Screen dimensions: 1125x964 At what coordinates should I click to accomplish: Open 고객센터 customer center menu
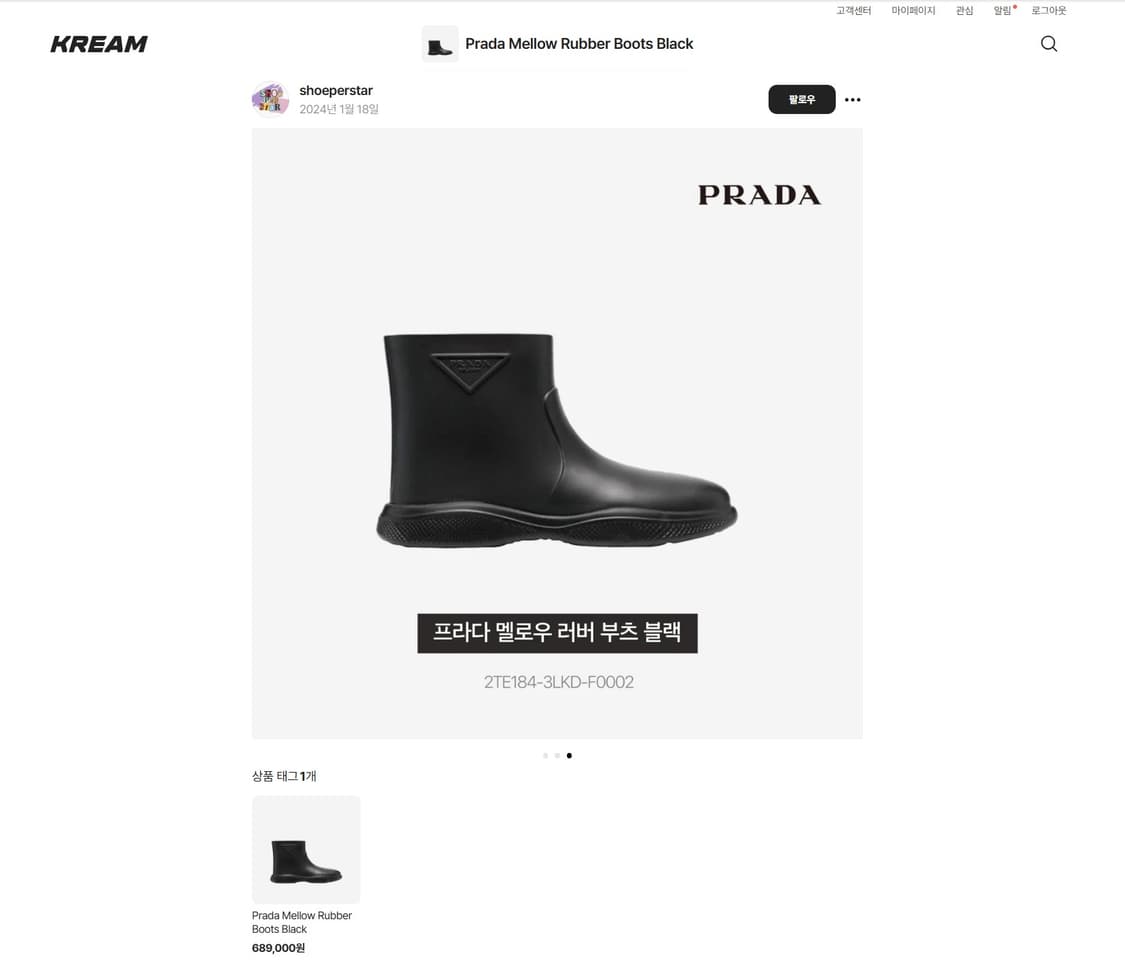point(853,10)
